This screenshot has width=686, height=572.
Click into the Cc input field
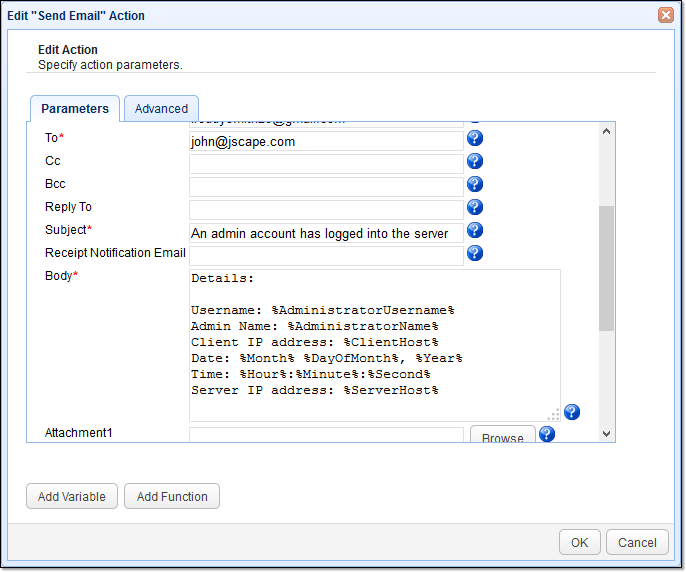coord(326,163)
